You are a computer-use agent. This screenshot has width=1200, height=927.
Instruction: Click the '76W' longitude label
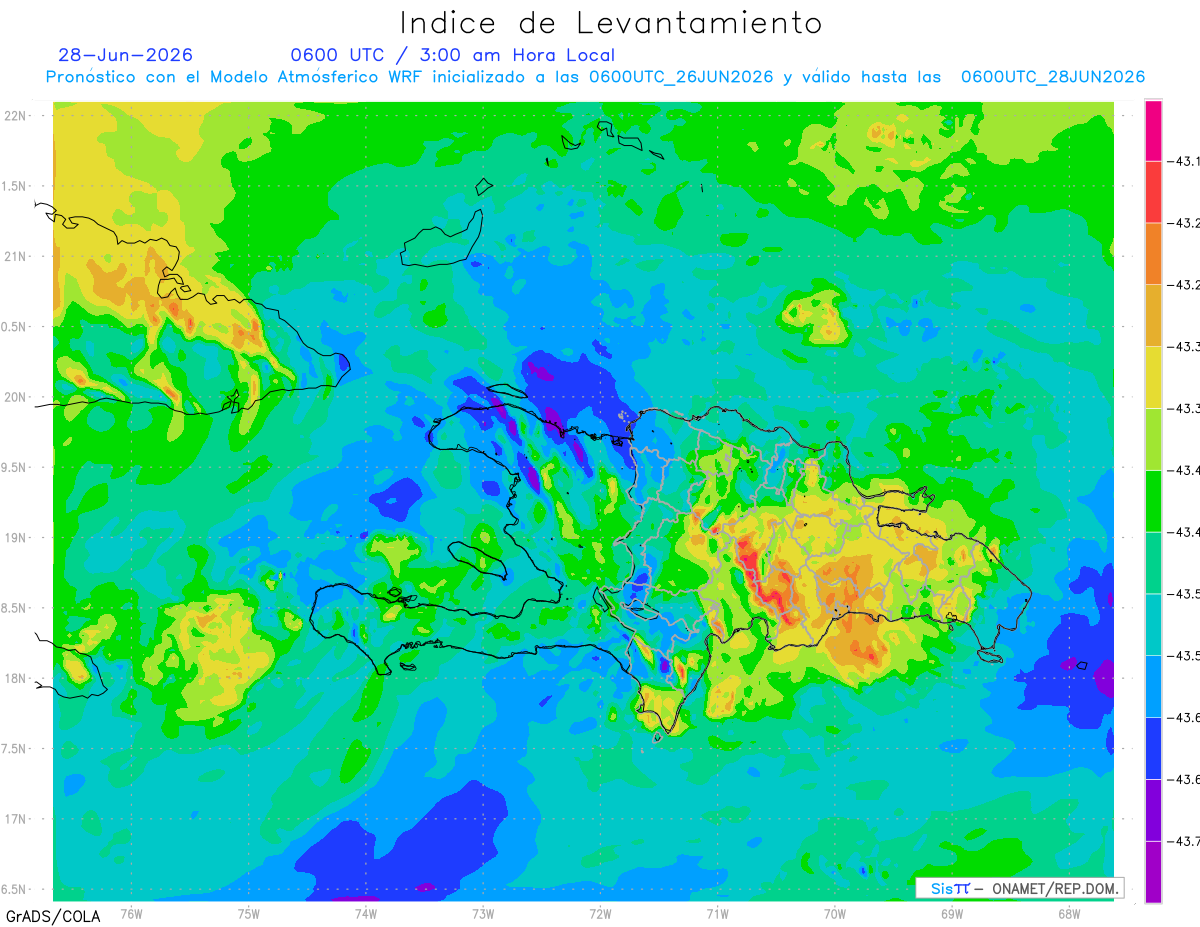point(131,913)
